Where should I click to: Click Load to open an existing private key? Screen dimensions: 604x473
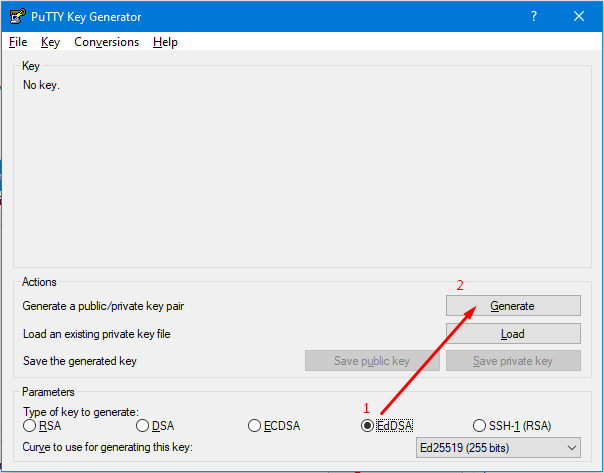(513, 334)
